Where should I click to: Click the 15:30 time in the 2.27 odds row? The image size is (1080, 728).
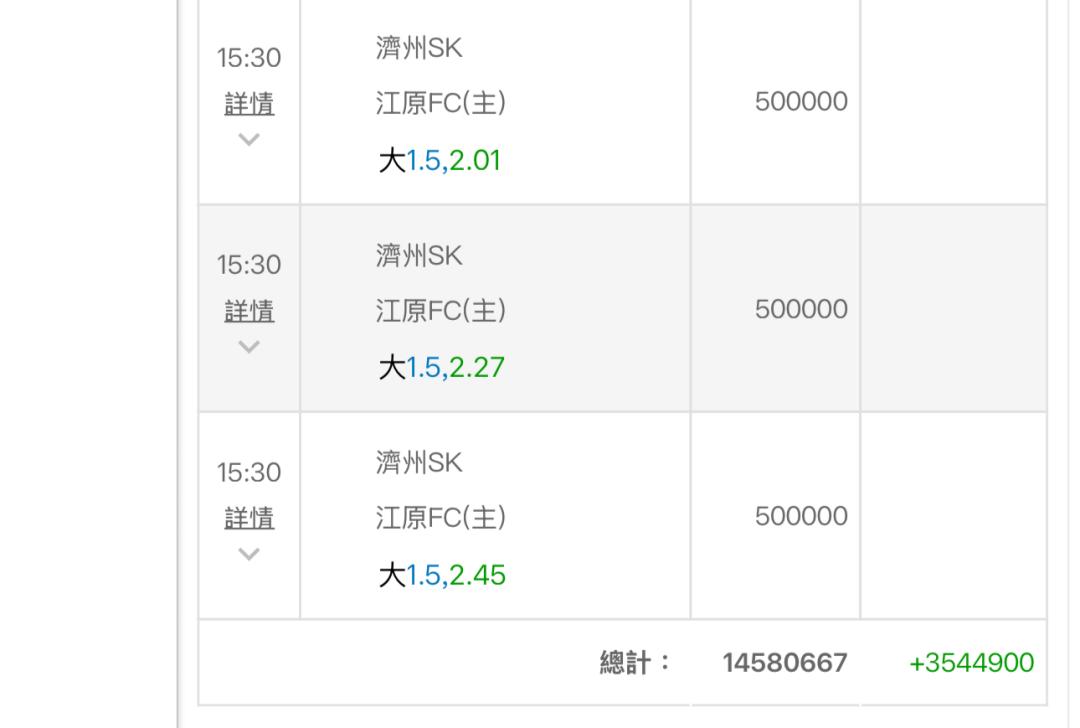click(249, 265)
